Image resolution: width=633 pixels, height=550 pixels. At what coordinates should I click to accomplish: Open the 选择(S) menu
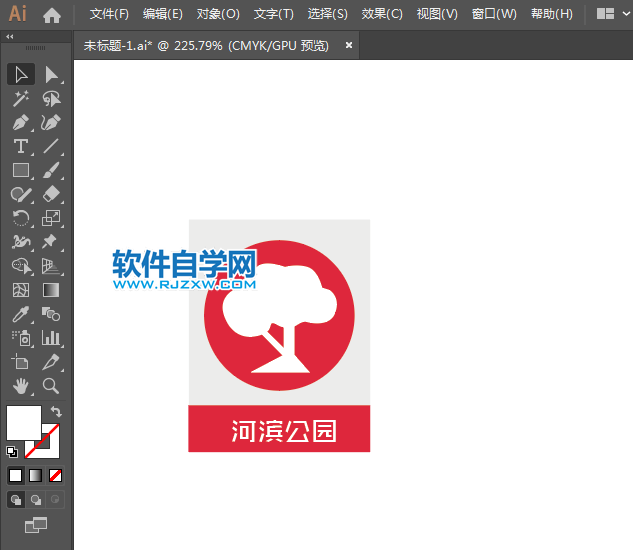point(327,14)
